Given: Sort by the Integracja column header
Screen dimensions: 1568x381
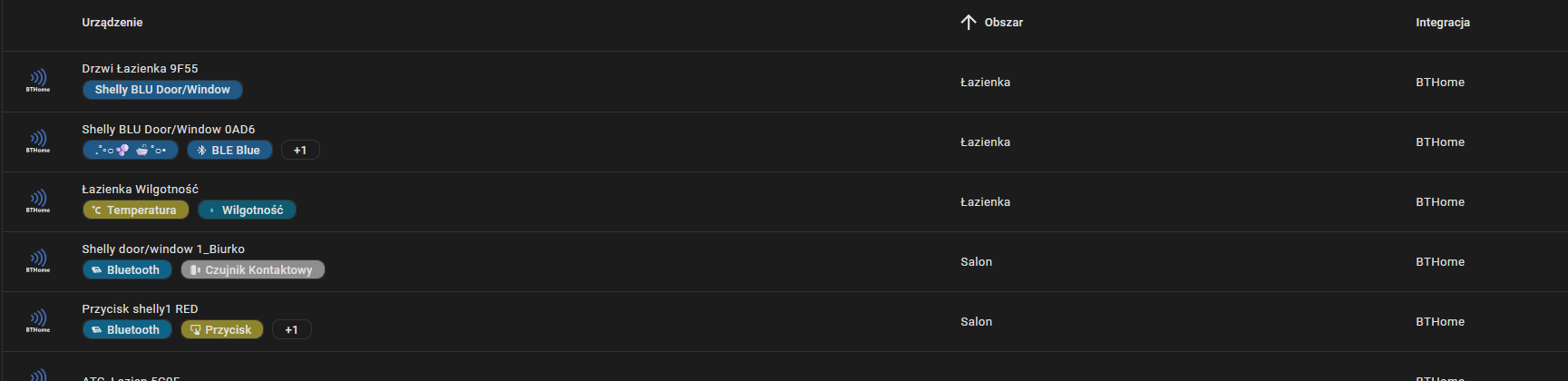Looking at the screenshot, I should [x=1442, y=23].
